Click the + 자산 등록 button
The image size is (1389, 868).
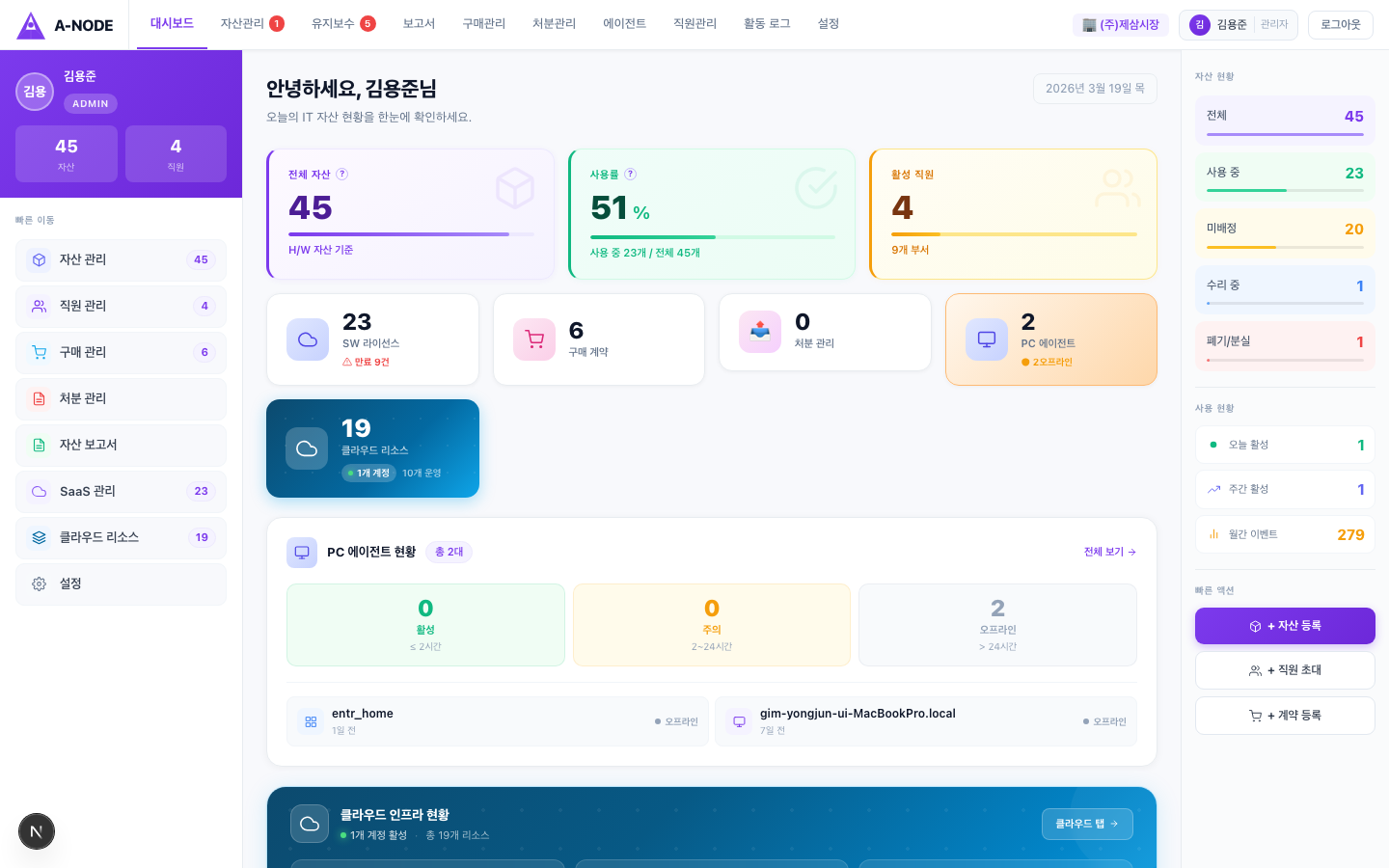pyautogui.click(x=1285, y=626)
